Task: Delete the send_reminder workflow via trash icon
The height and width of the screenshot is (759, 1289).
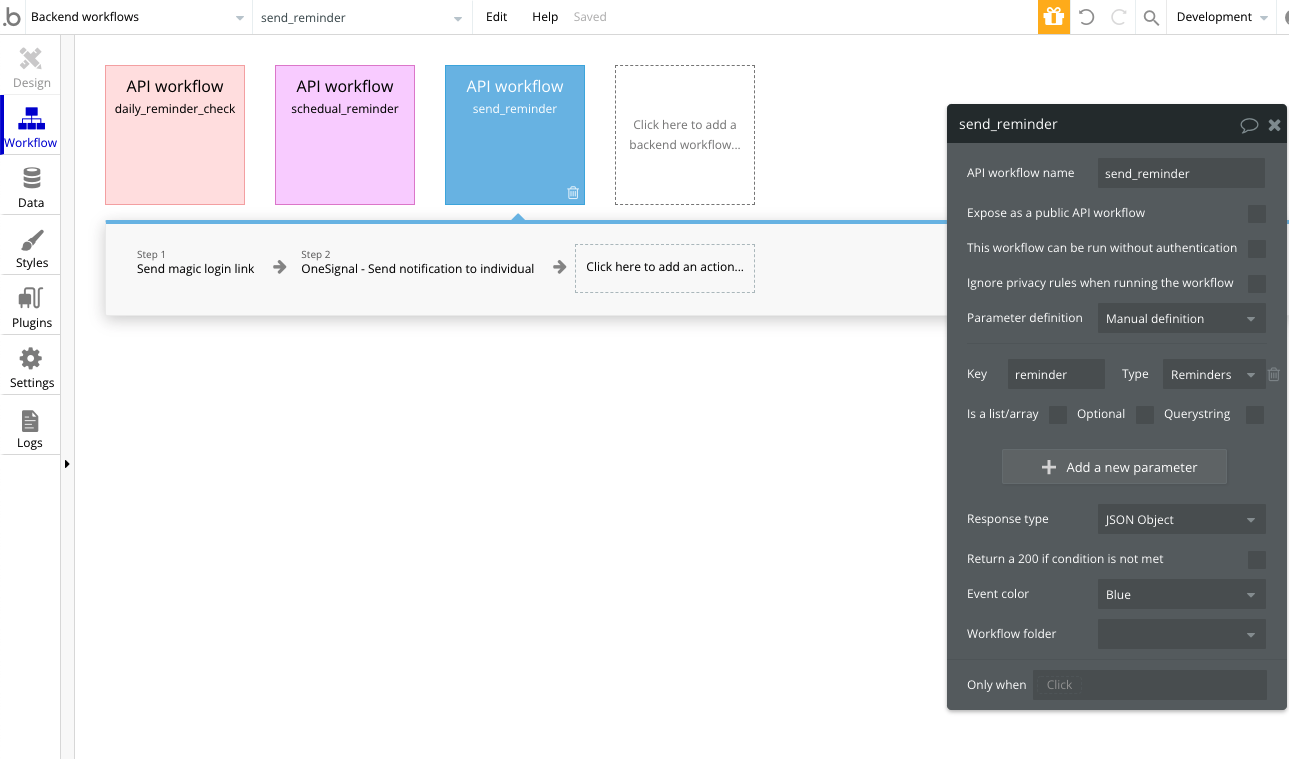Action: (x=573, y=192)
